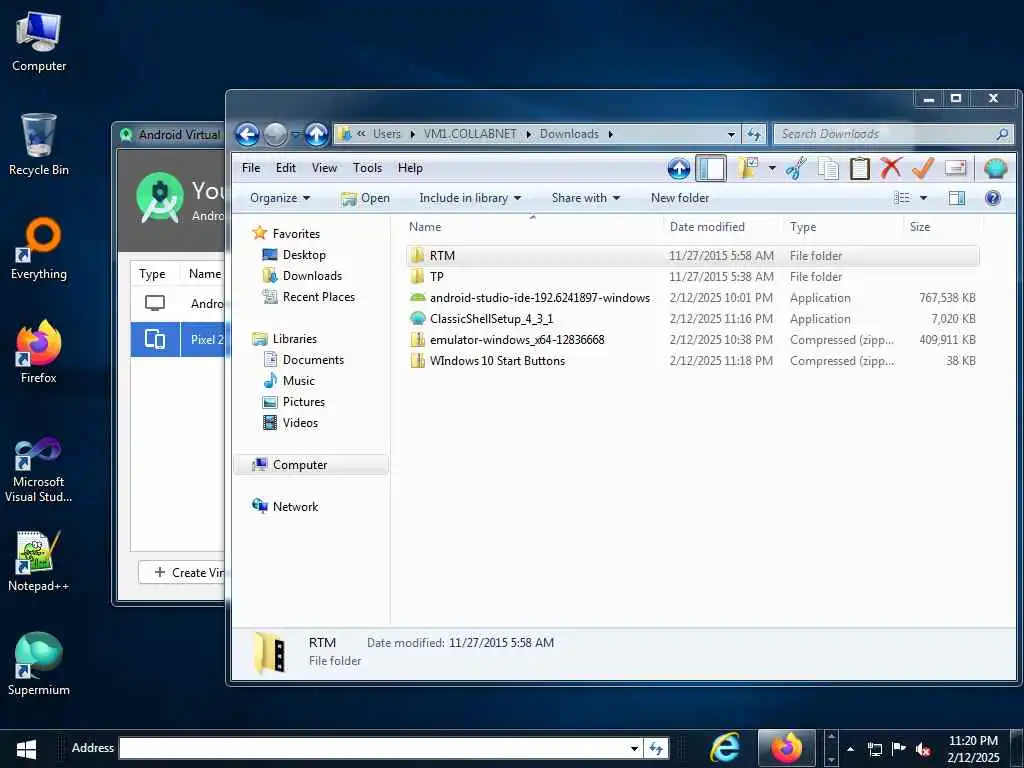Select emulator-windows_x64-12836668 zip file

pyautogui.click(x=692, y=340)
